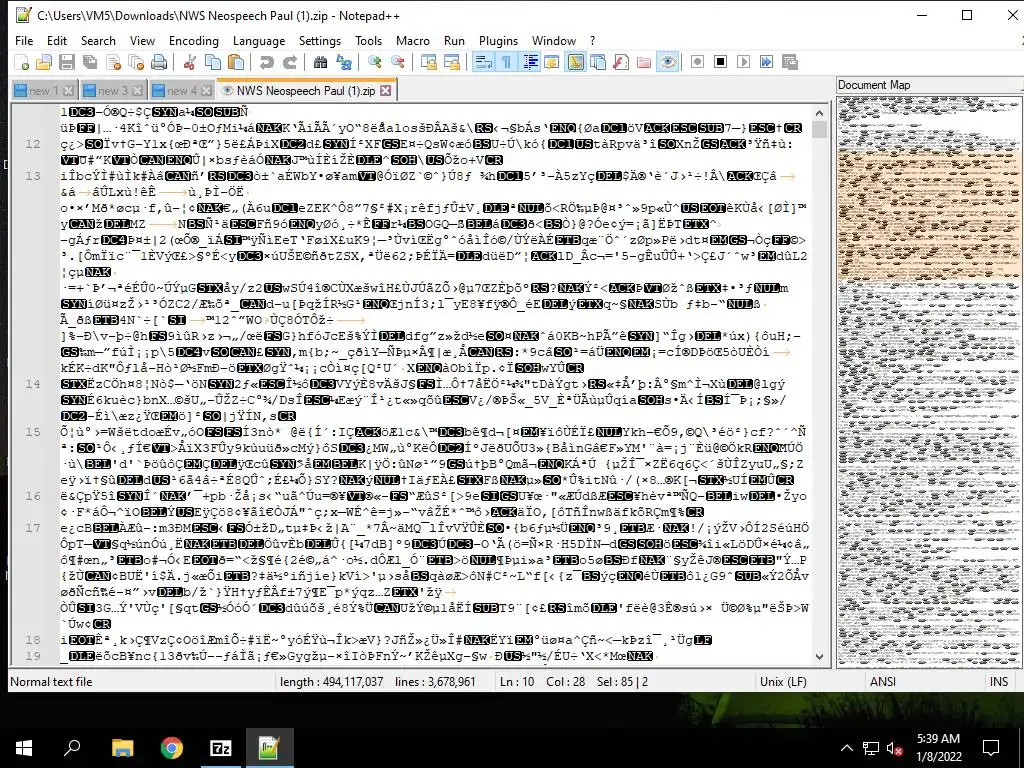The image size is (1024, 768).
Task: Toggle the Document Map button
Action: tap(575, 62)
